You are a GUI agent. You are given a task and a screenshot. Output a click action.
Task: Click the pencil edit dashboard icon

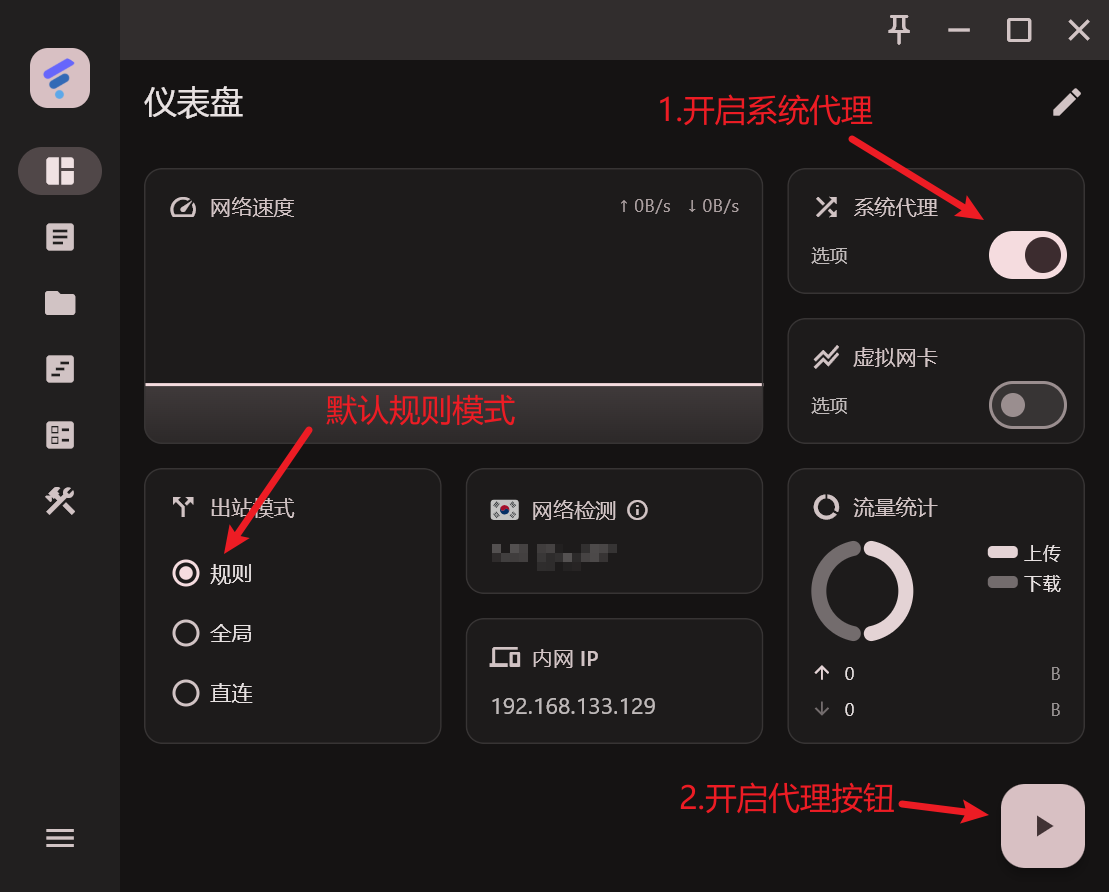1067,103
